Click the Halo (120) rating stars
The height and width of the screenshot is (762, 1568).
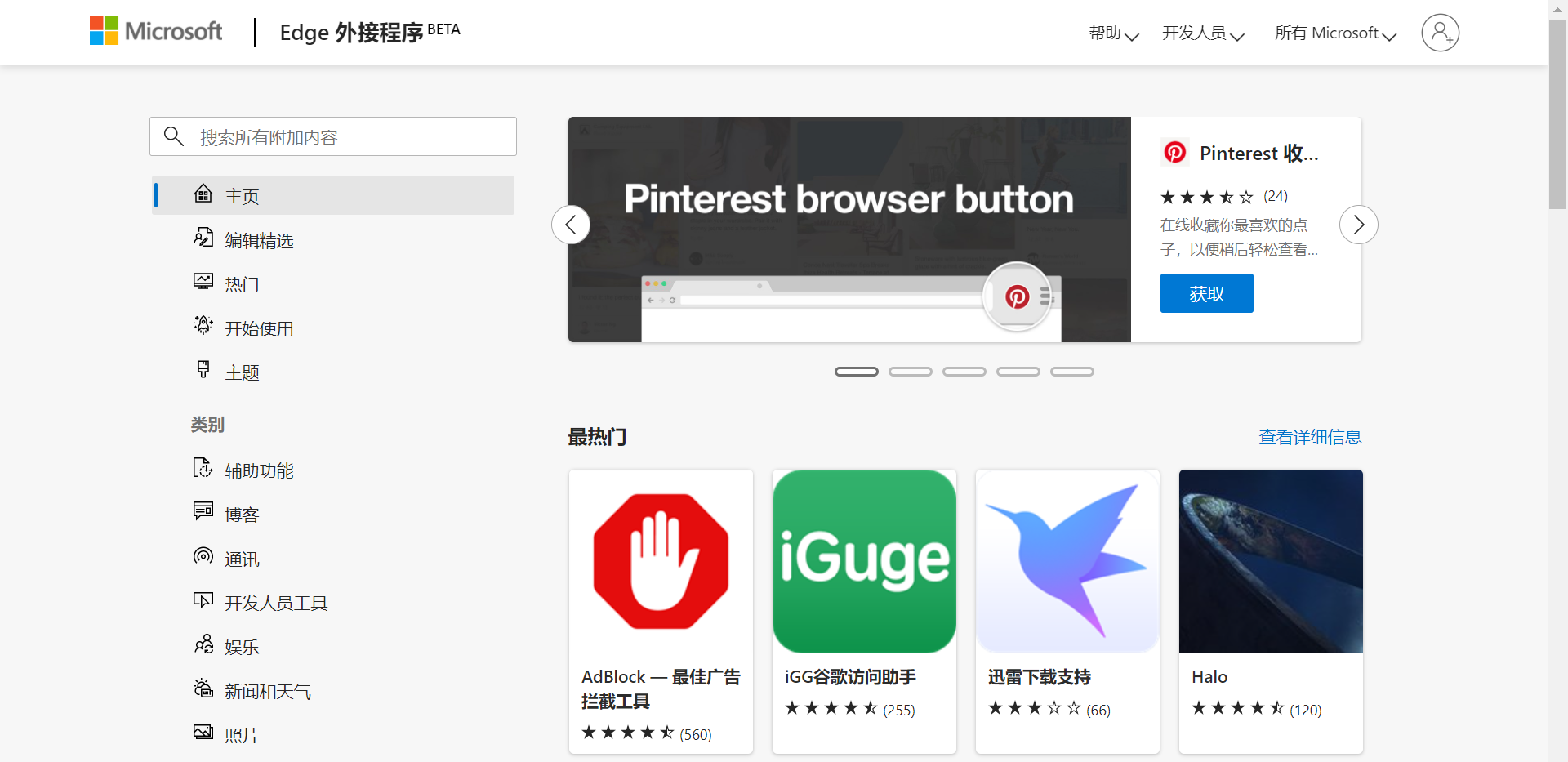coord(1237,708)
